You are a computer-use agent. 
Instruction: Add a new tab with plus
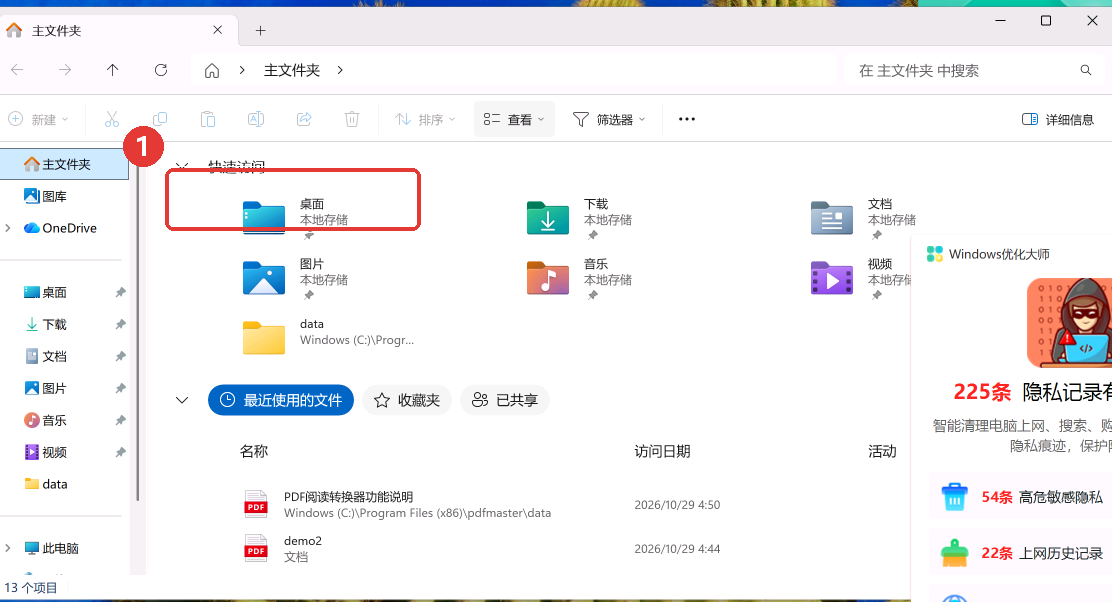click(260, 30)
